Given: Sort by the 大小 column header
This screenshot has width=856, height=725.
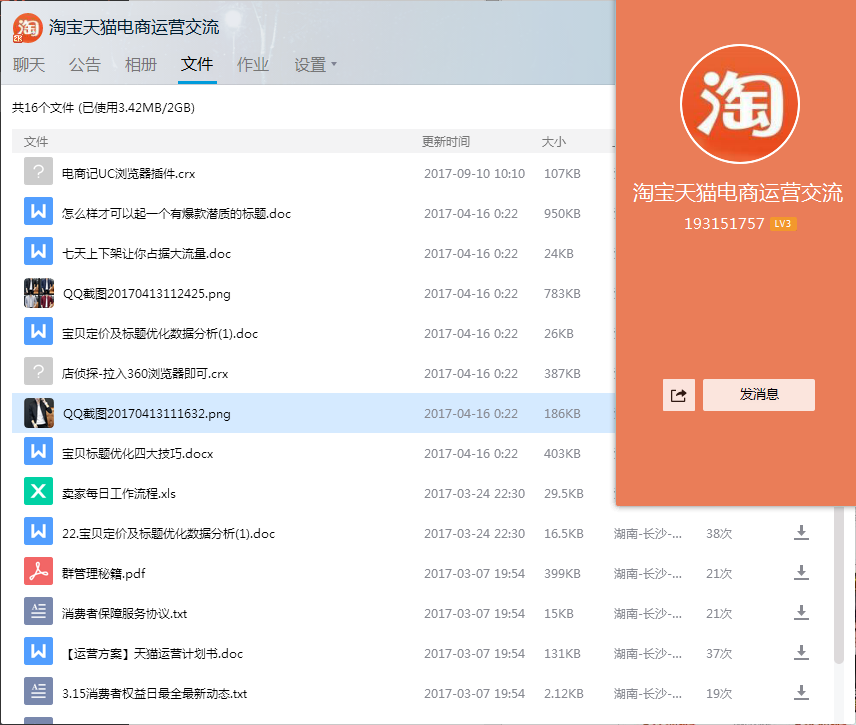Looking at the screenshot, I should (554, 142).
